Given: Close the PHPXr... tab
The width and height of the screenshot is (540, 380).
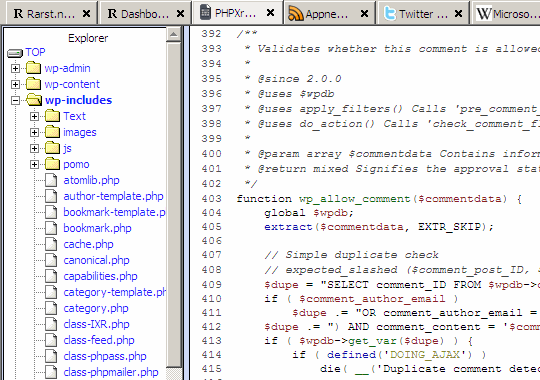Looking at the screenshot, I should coord(271,13).
